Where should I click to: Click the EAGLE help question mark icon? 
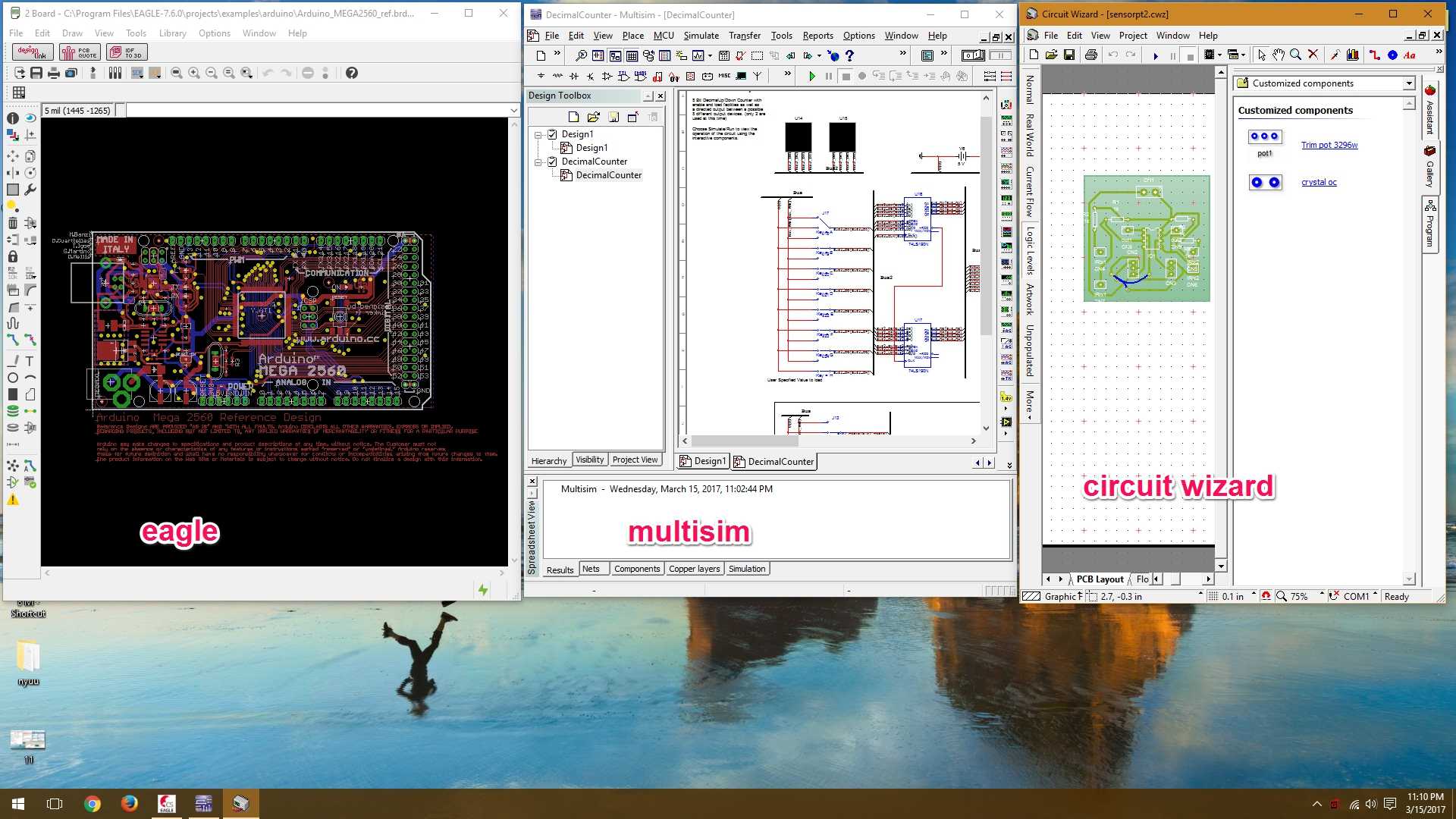(x=352, y=73)
